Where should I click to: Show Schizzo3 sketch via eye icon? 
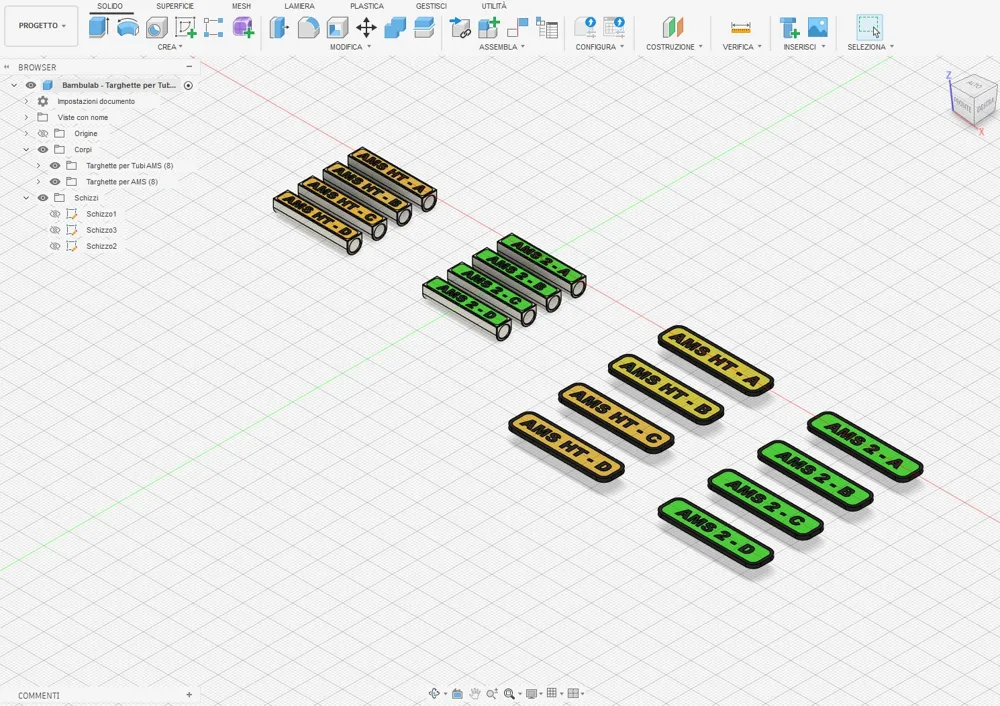pyautogui.click(x=55, y=230)
